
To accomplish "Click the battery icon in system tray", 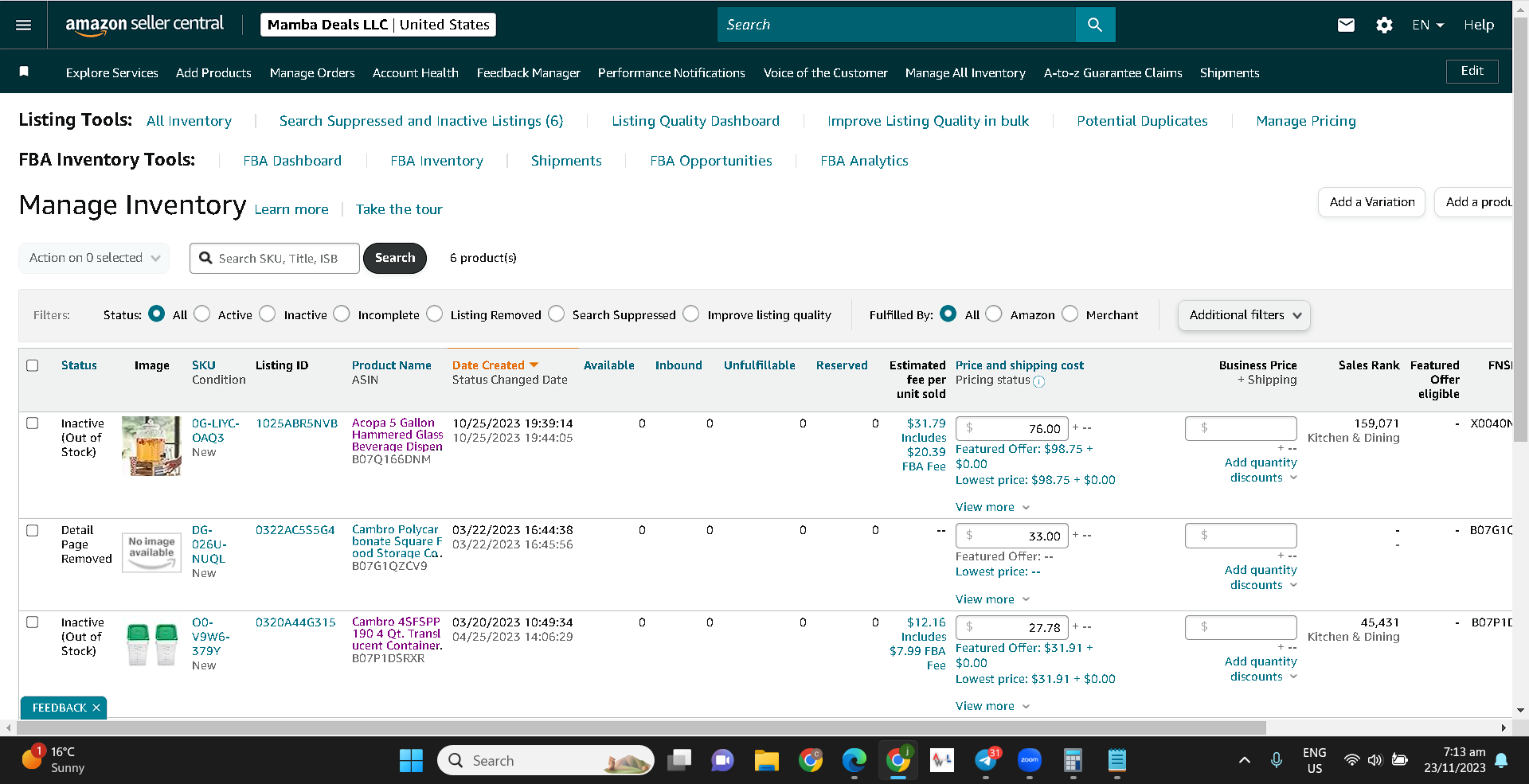I will pyautogui.click(x=1399, y=760).
